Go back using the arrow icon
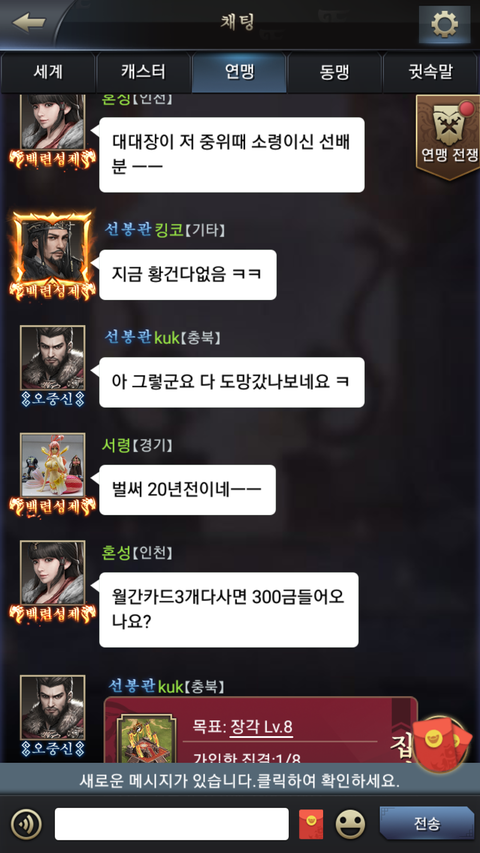The height and width of the screenshot is (853, 480). coord(28,23)
